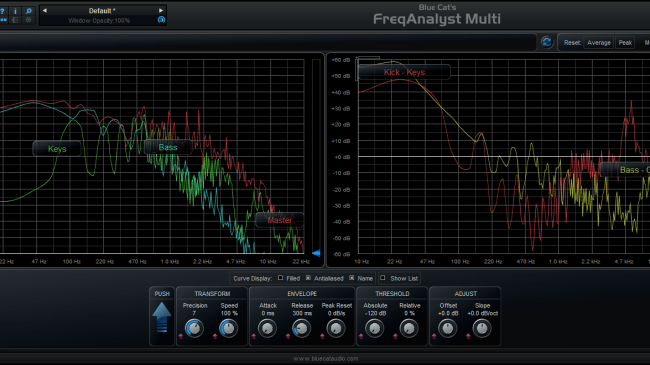Screen dimensions: 650x365
Task: Click the Relative threshold knob
Action: coord(409,328)
